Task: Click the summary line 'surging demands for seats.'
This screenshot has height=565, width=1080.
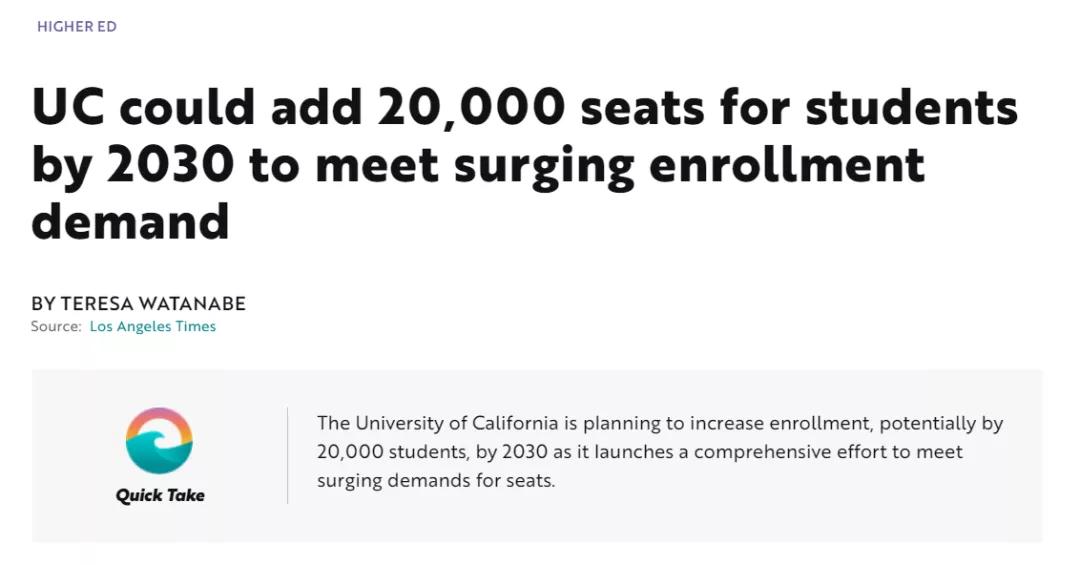Action: [436, 480]
